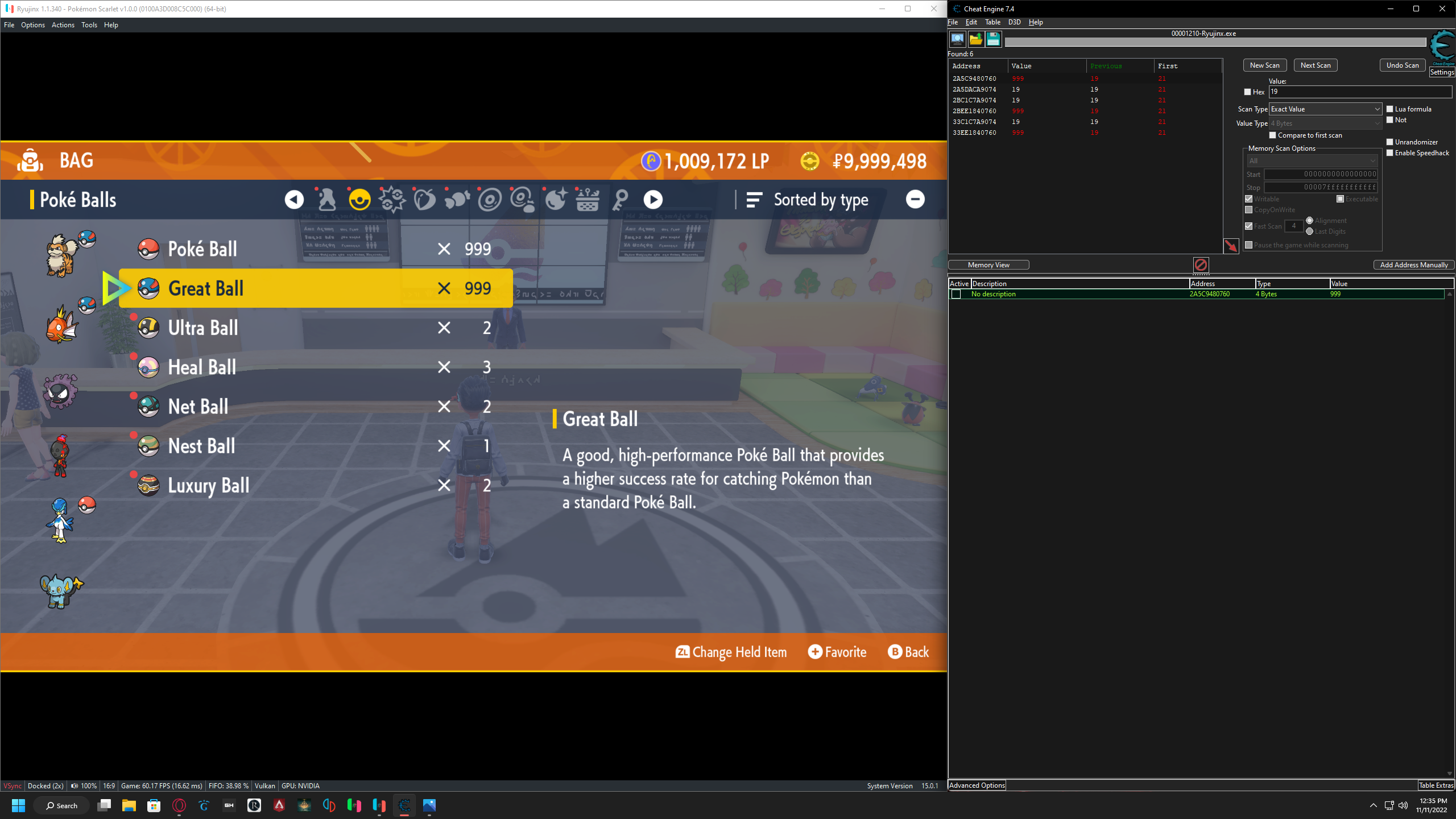Select the previous bag pocket arrow
The width and height of the screenshot is (1456, 819).
pyautogui.click(x=294, y=200)
